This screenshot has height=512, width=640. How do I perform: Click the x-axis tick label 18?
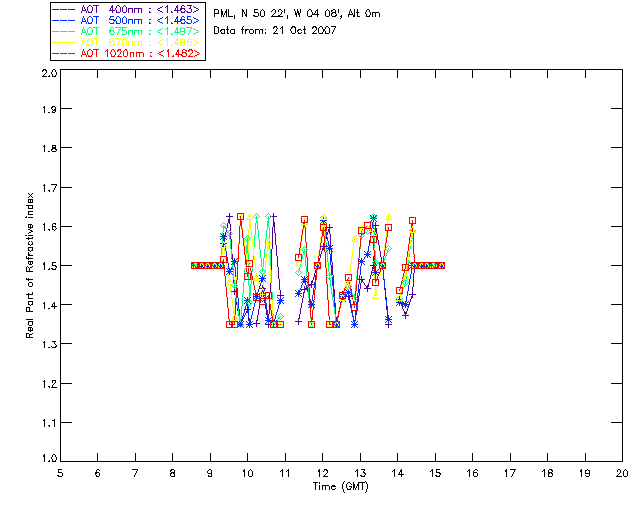click(x=547, y=473)
